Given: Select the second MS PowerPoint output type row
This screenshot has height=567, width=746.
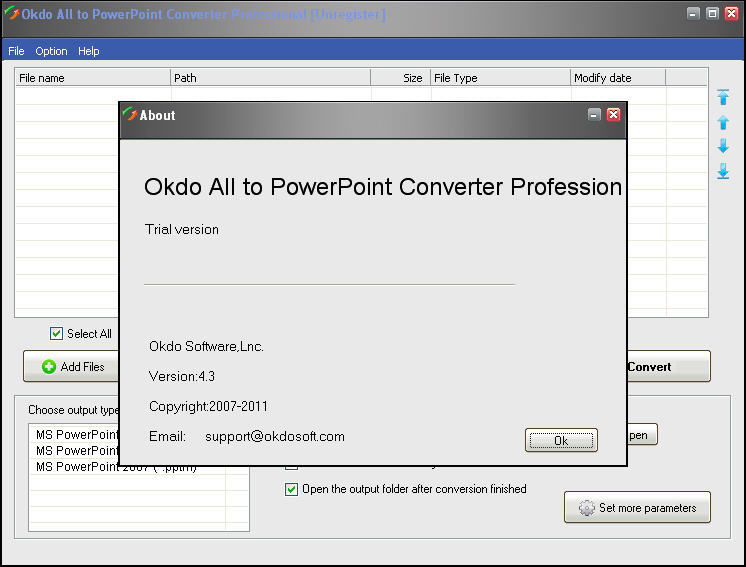Looking at the screenshot, I should click(x=76, y=450).
